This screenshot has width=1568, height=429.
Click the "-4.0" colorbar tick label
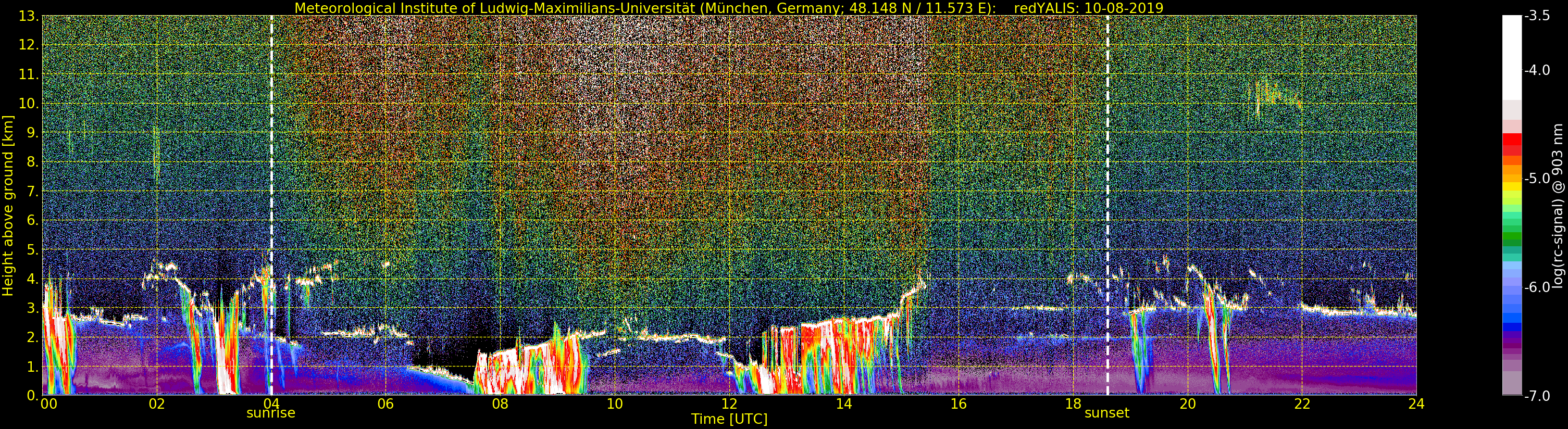pyautogui.click(x=1537, y=71)
